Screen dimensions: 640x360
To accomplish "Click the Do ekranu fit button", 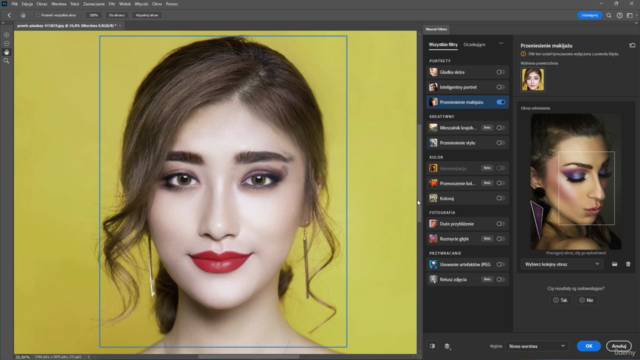I will (117, 15).
